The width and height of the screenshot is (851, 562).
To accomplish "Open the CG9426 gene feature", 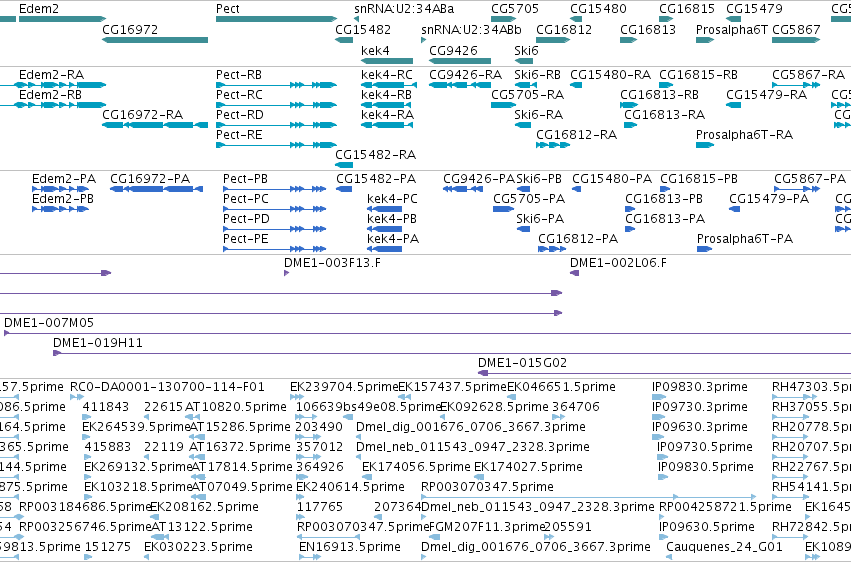I will pos(460,60).
